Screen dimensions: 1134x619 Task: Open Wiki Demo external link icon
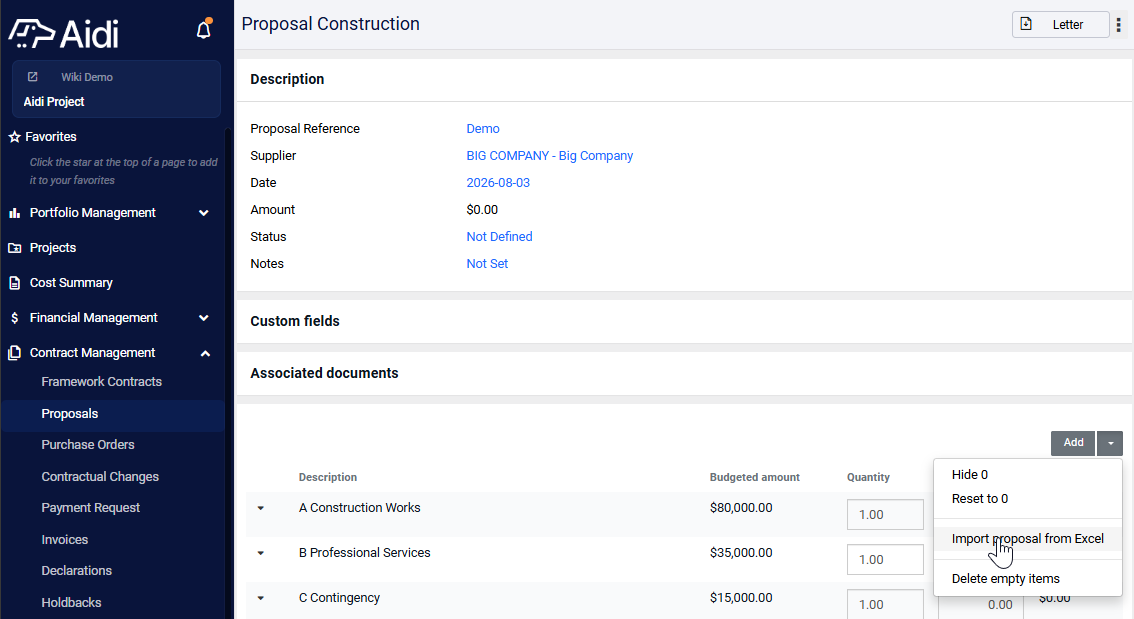(x=33, y=77)
